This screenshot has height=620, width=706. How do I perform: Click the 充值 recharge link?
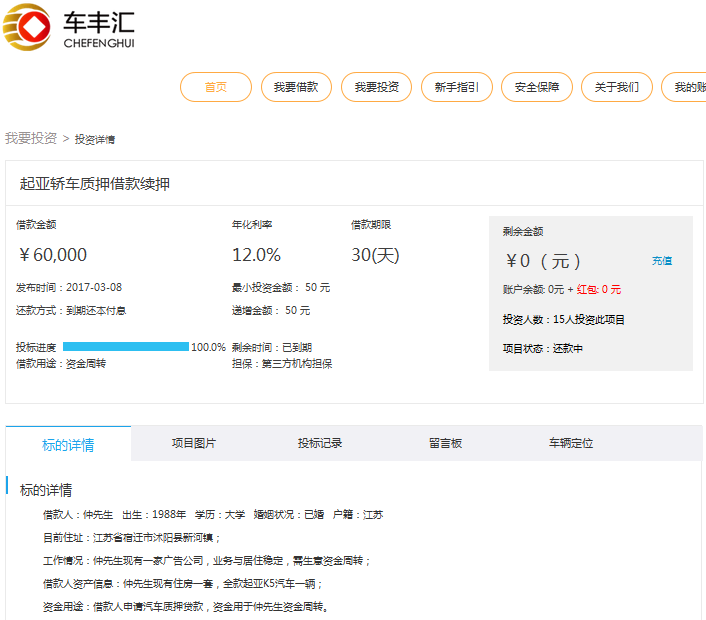click(662, 261)
